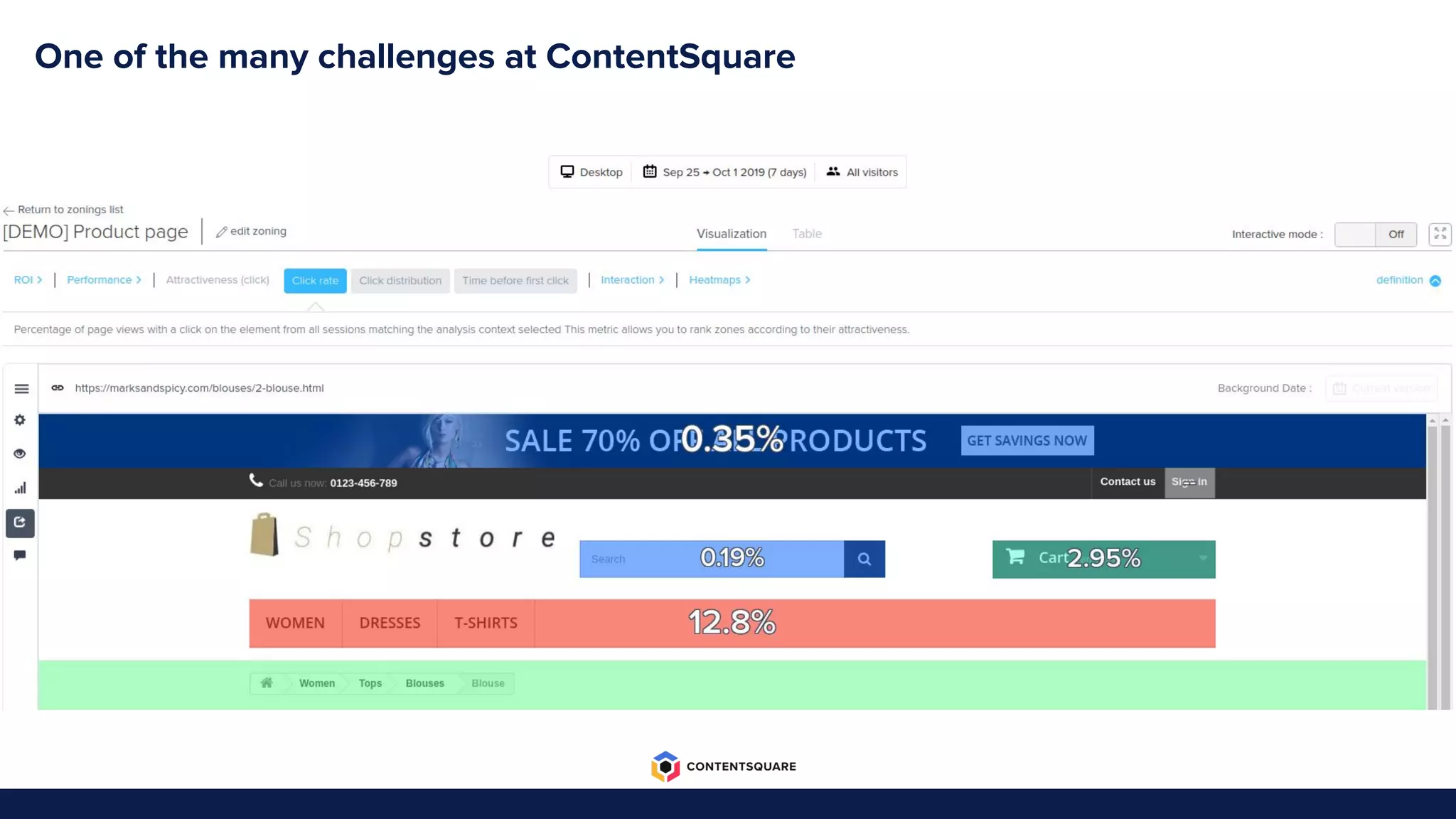Switch to the Visualization tab

click(x=732, y=234)
